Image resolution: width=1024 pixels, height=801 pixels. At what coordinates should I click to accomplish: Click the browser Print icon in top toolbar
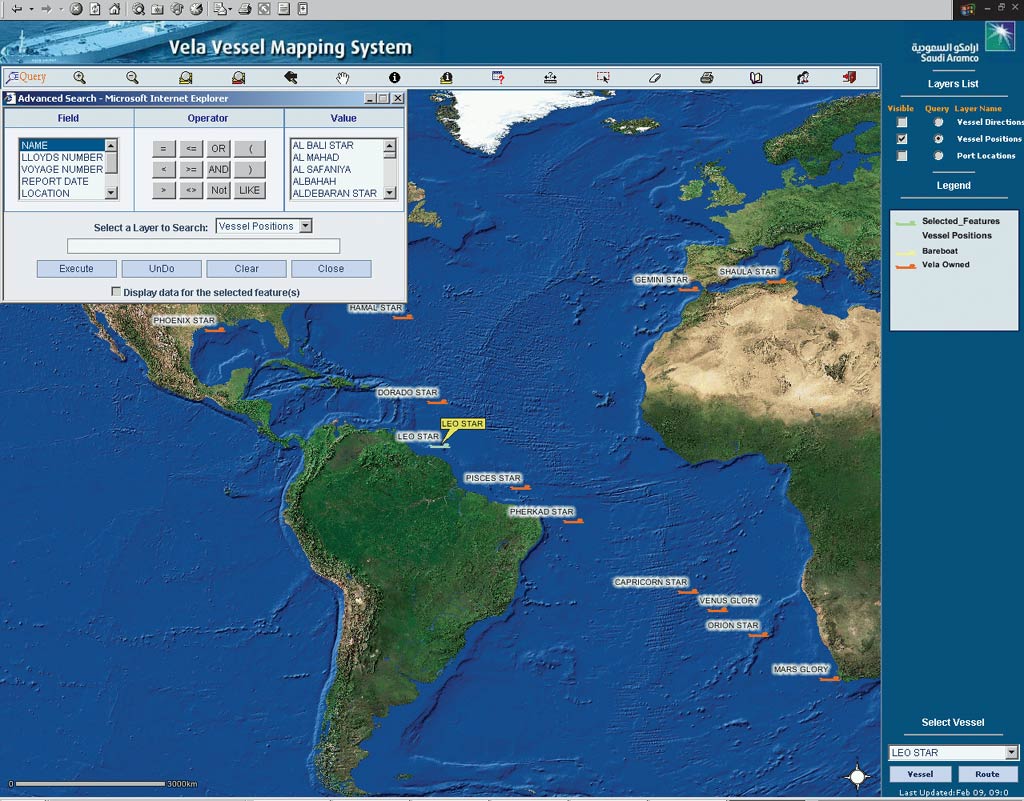245,9
